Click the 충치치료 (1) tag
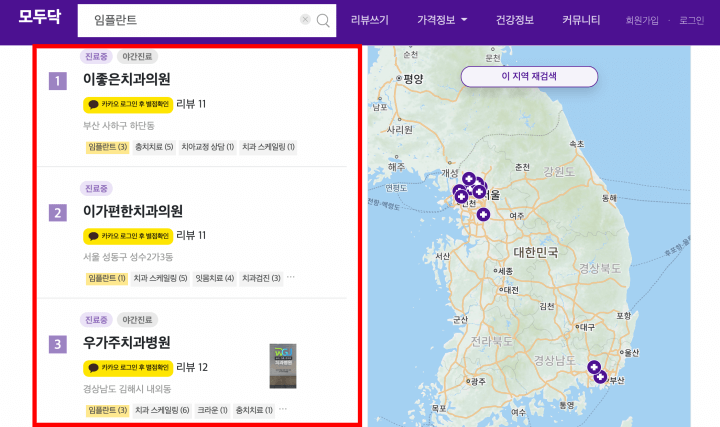Image resolution: width=720 pixels, height=427 pixels. pos(254,410)
